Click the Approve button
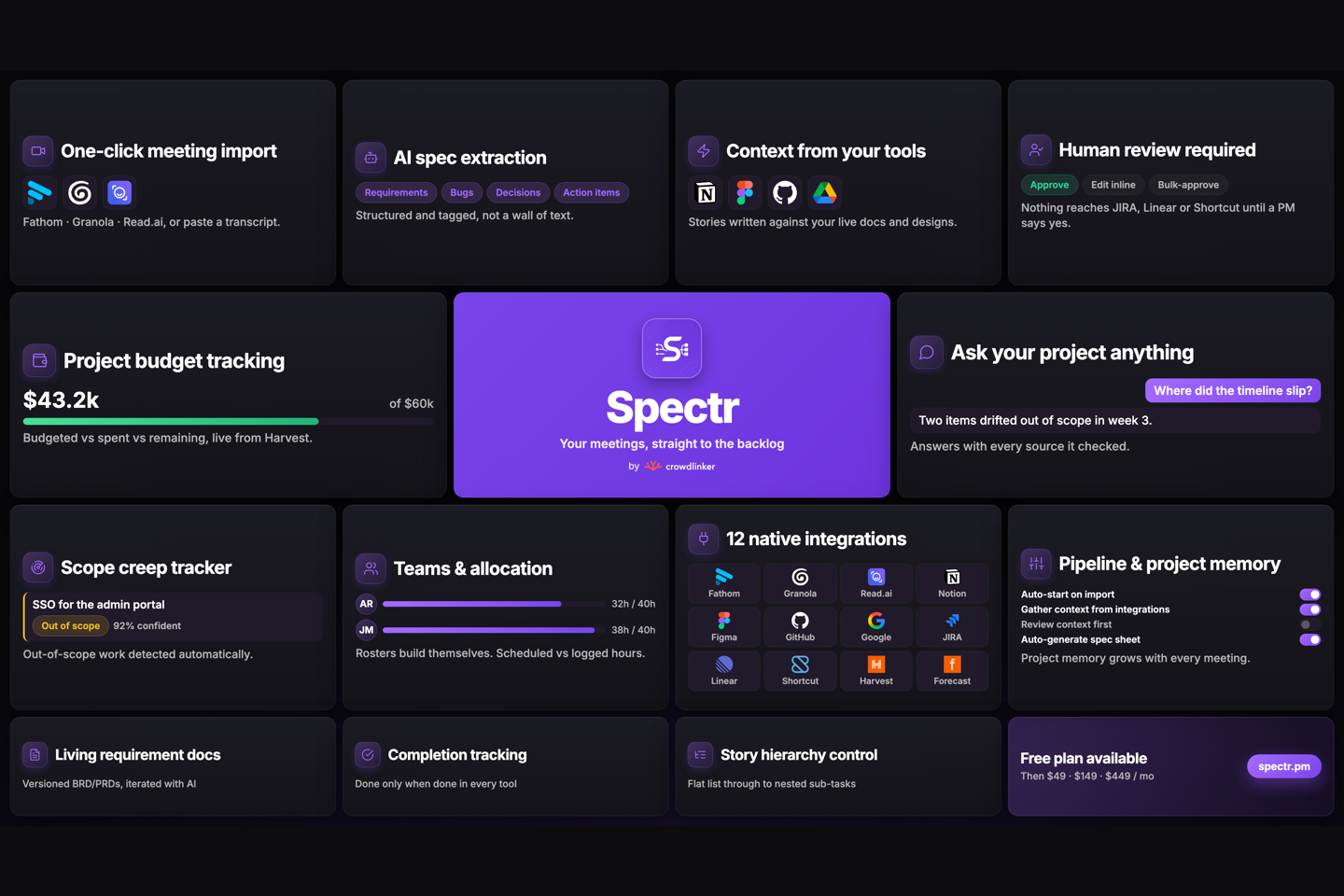Viewport: 1344px width, 896px height. coord(1049,185)
